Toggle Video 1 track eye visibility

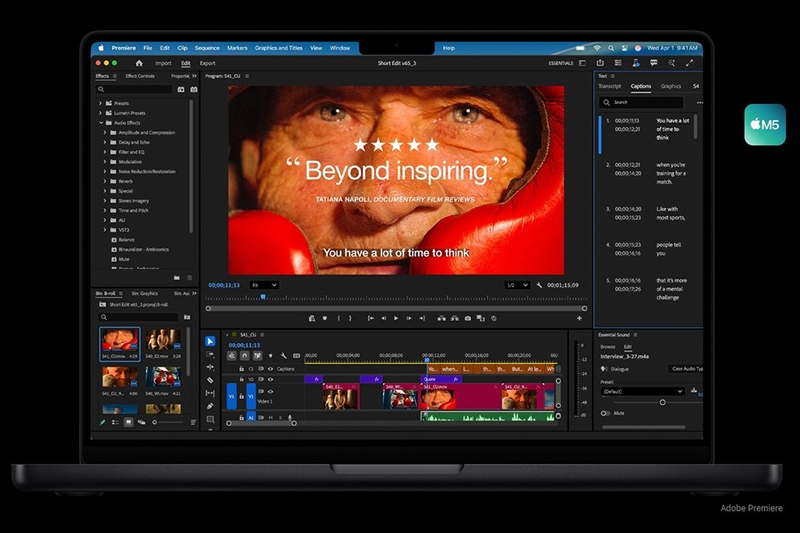(270, 392)
